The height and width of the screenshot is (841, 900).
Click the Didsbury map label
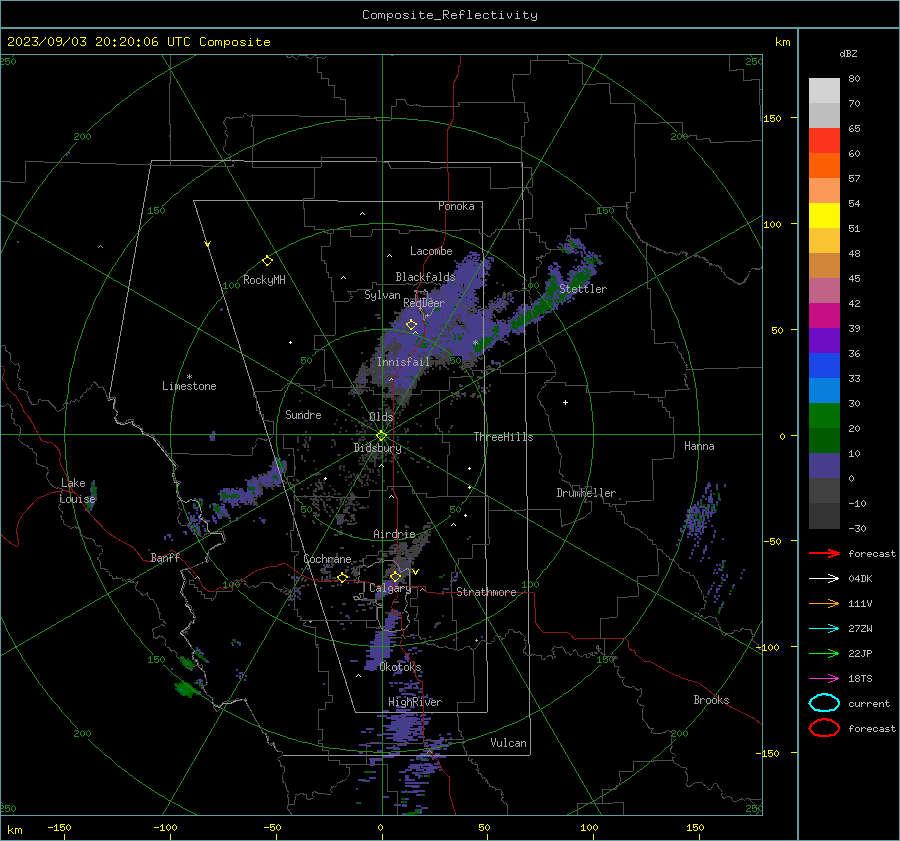click(378, 448)
